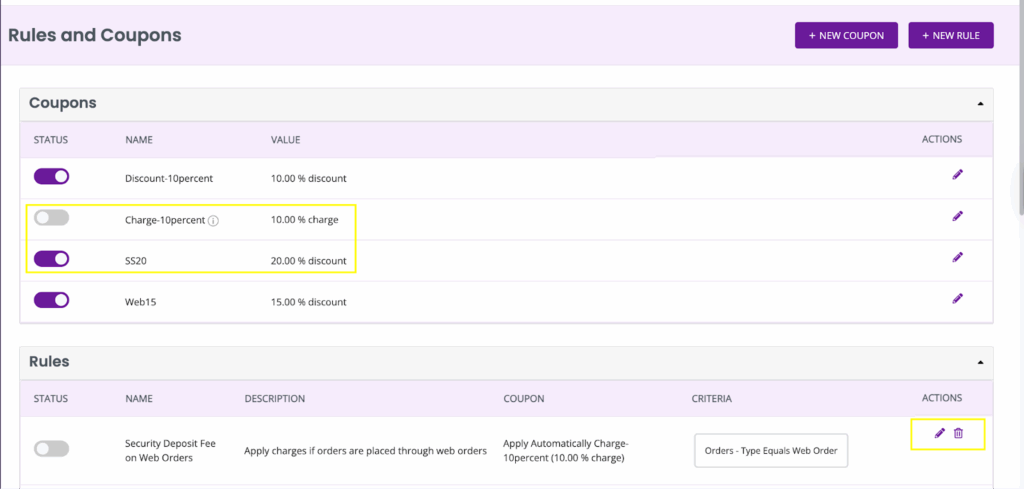
Task: Enable the Security Deposit Fee rule toggle
Action: tap(52, 449)
